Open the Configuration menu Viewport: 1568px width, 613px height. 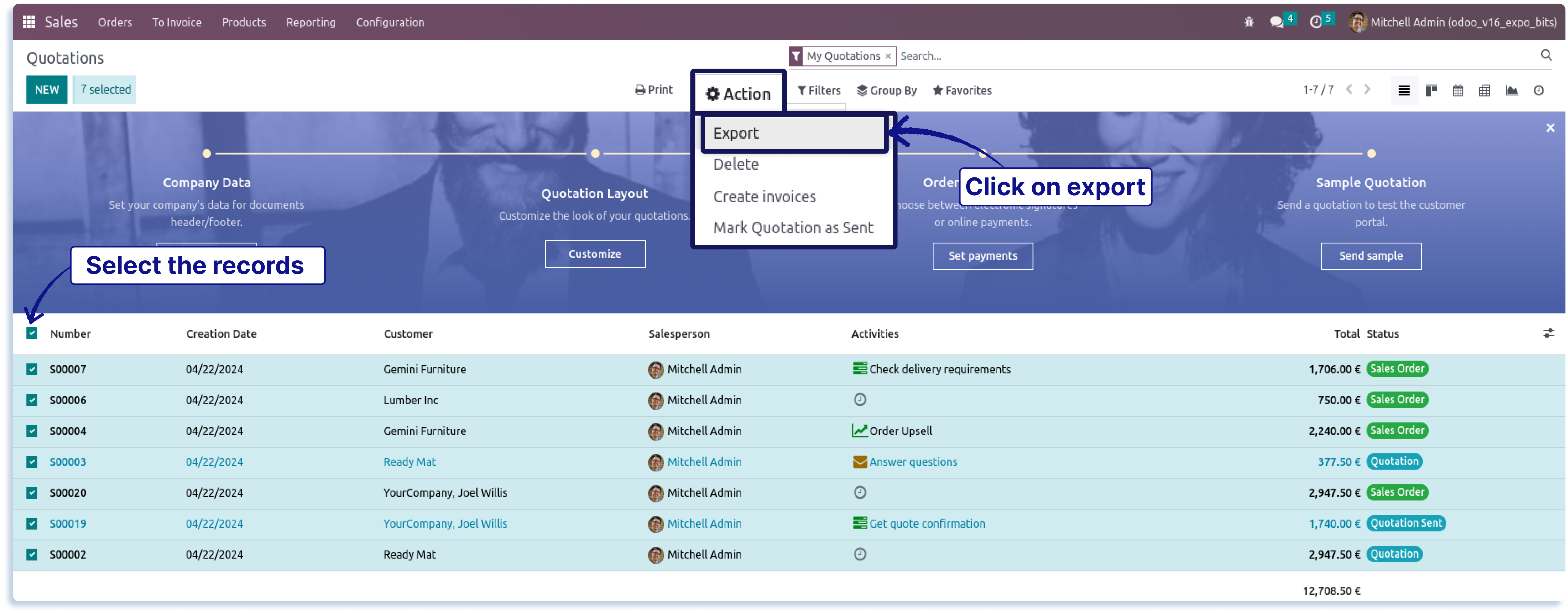tap(390, 23)
